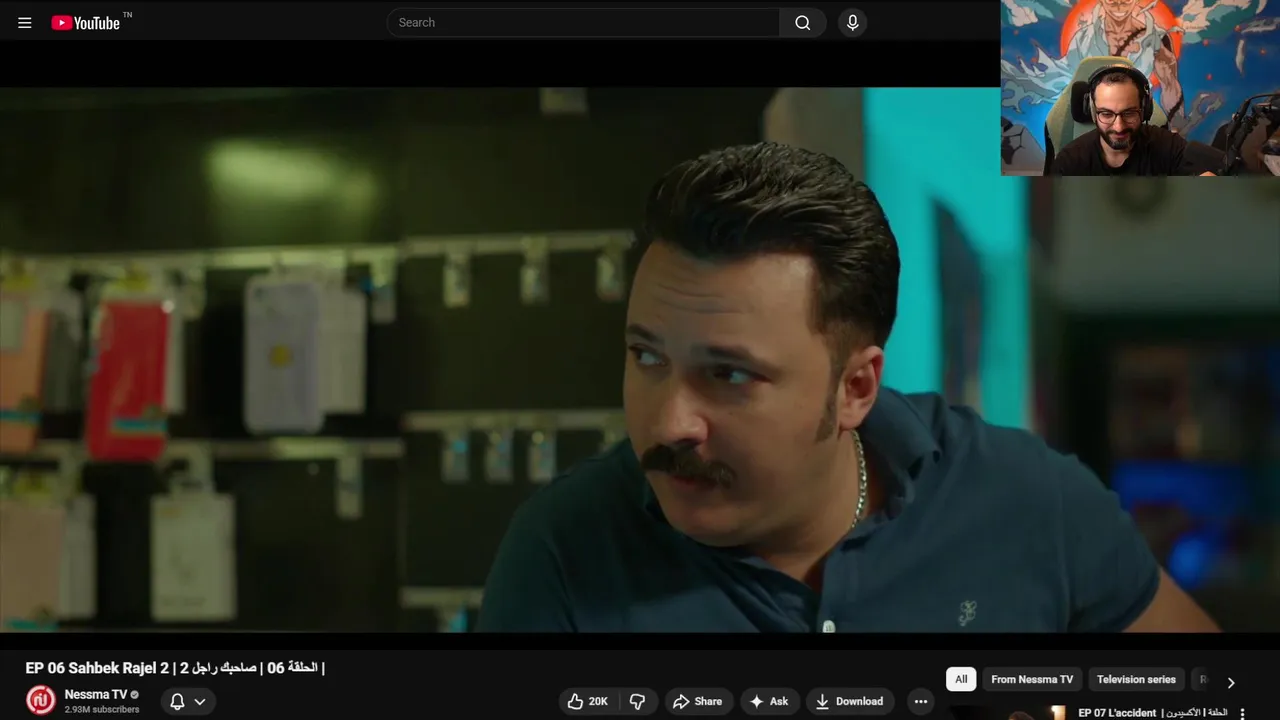This screenshot has height=720, width=1280.
Task: Open the Nessma TV channel avatar
Action: click(41, 700)
